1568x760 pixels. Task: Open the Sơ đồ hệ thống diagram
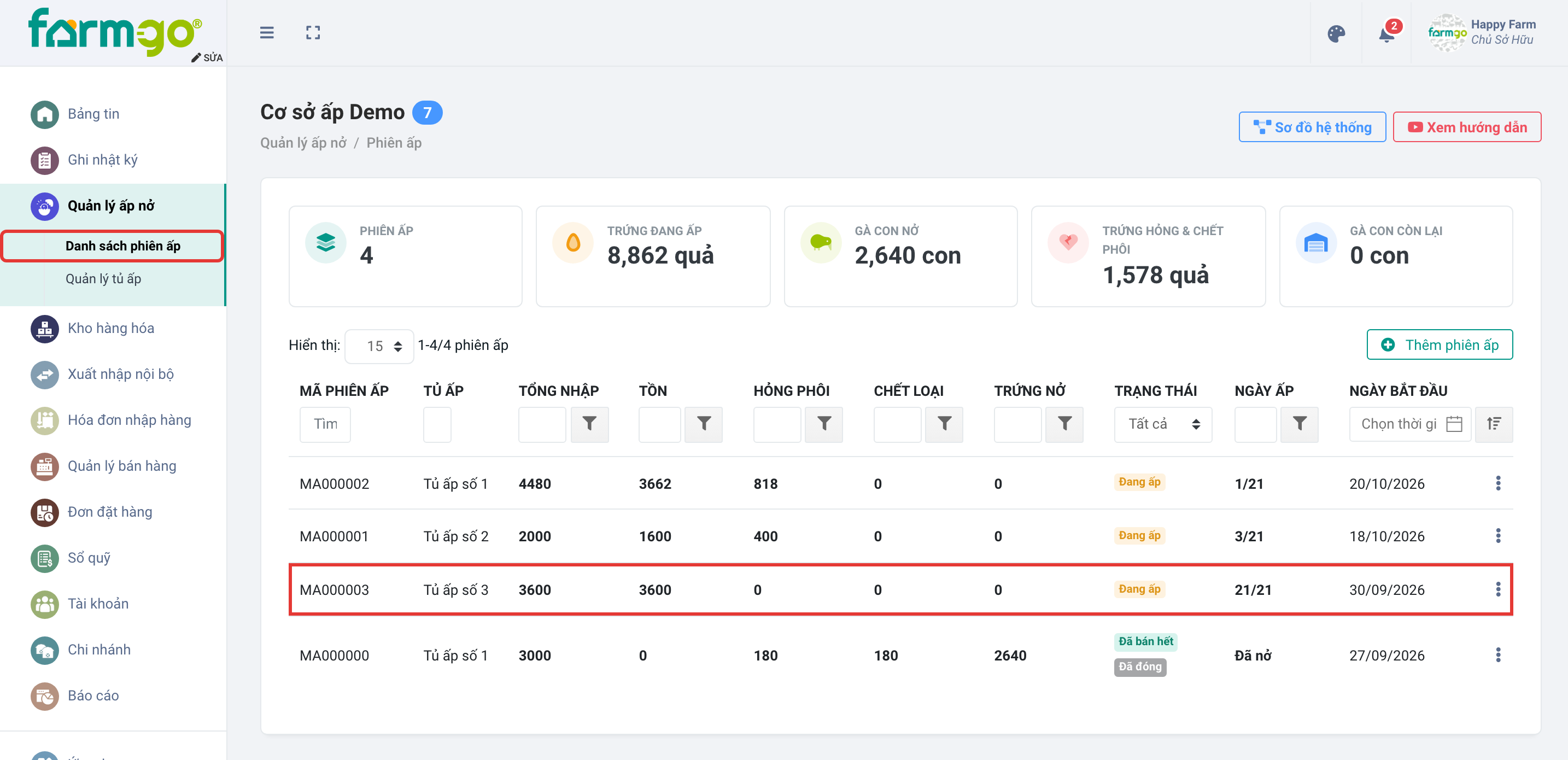point(1312,127)
